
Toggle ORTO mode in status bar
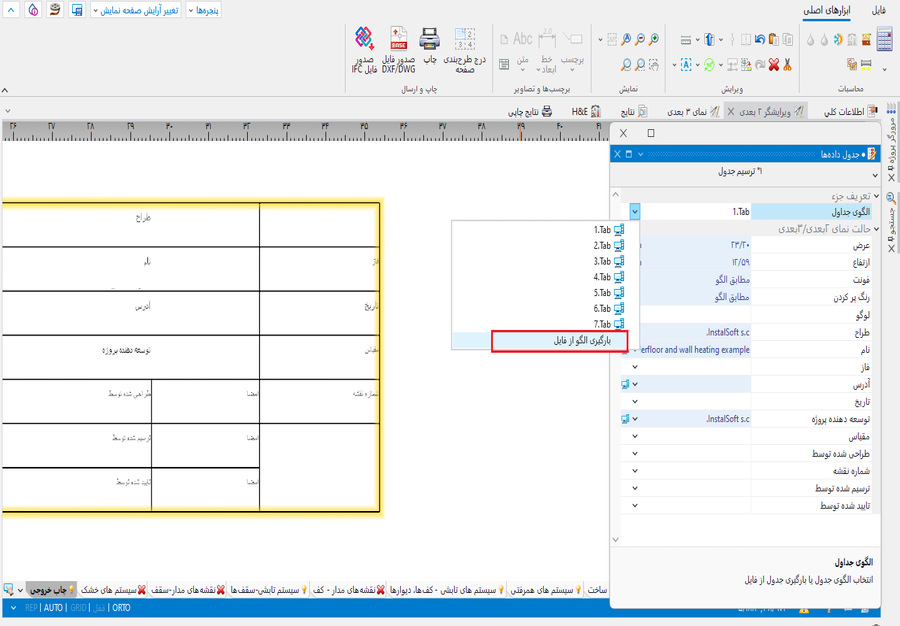tap(121, 608)
